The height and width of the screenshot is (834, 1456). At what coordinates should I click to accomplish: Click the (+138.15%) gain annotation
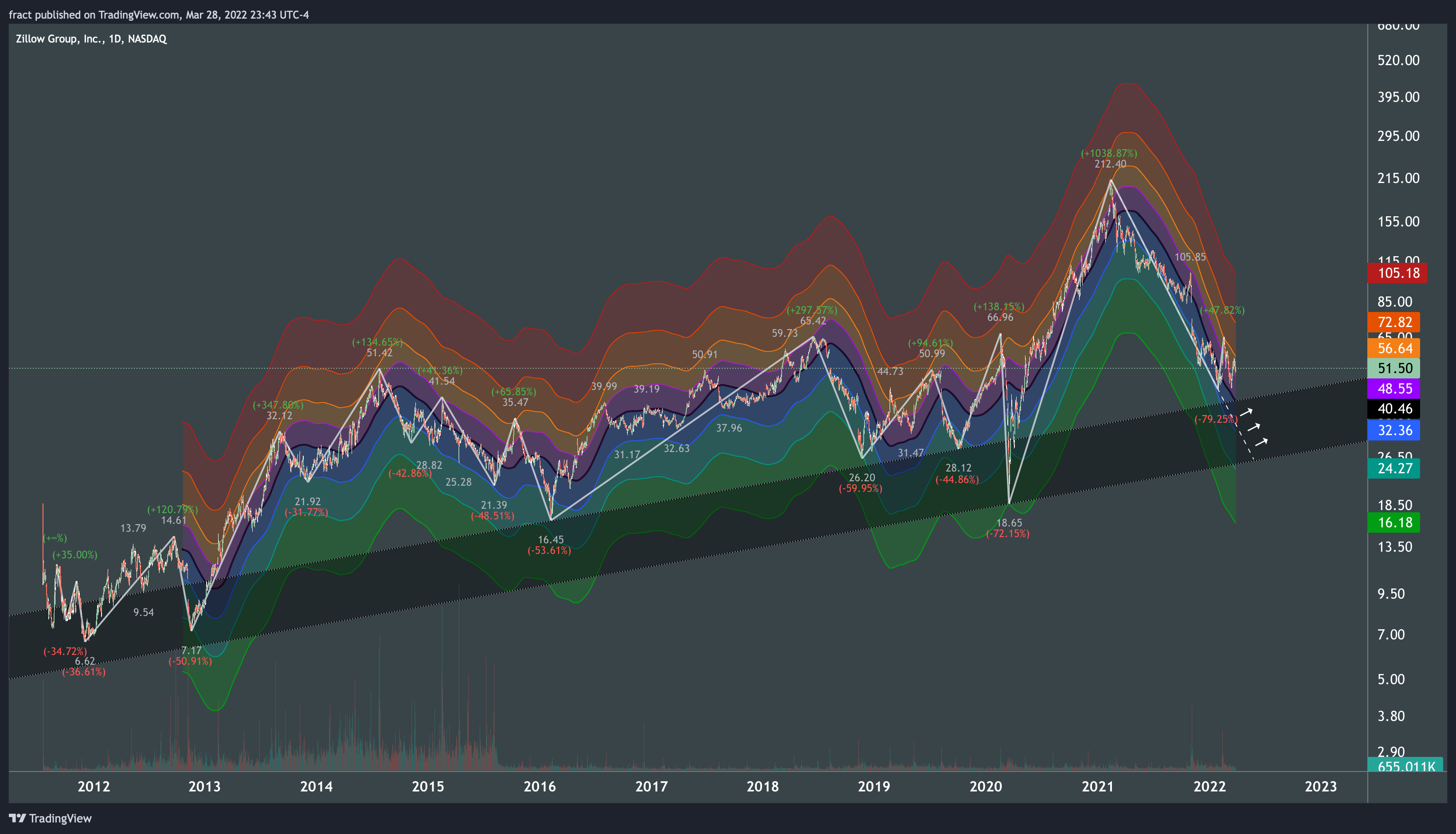(999, 307)
